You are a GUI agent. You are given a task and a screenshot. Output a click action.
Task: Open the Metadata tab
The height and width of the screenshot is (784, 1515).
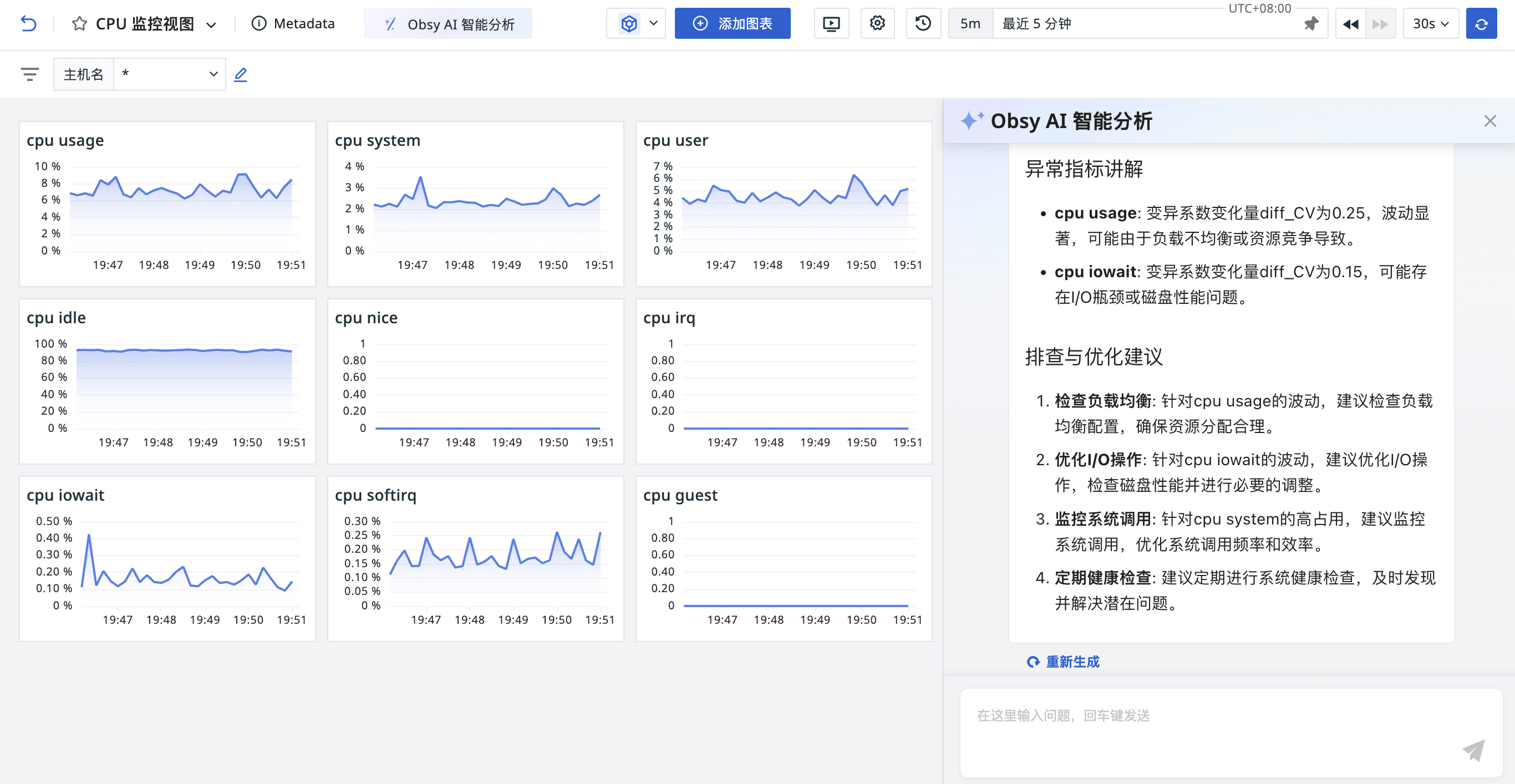[x=293, y=23]
